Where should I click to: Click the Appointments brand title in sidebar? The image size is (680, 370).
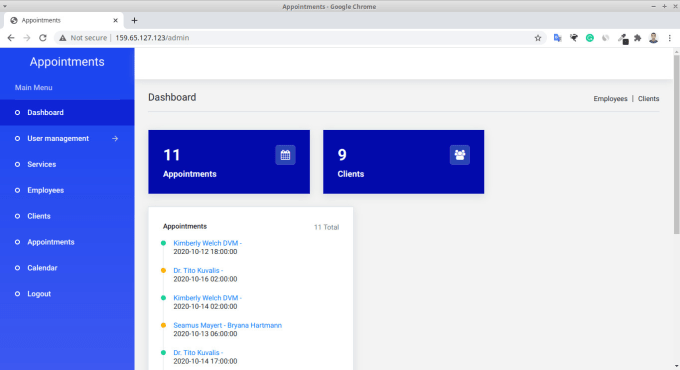tap(67, 62)
